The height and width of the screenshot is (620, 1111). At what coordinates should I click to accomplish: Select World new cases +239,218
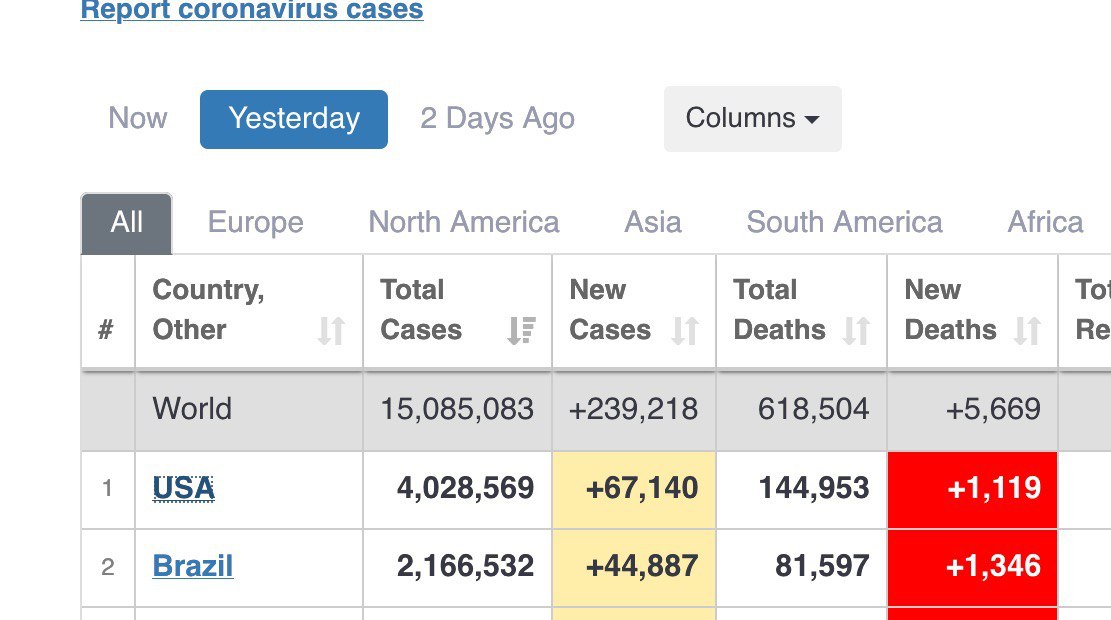(x=633, y=409)
